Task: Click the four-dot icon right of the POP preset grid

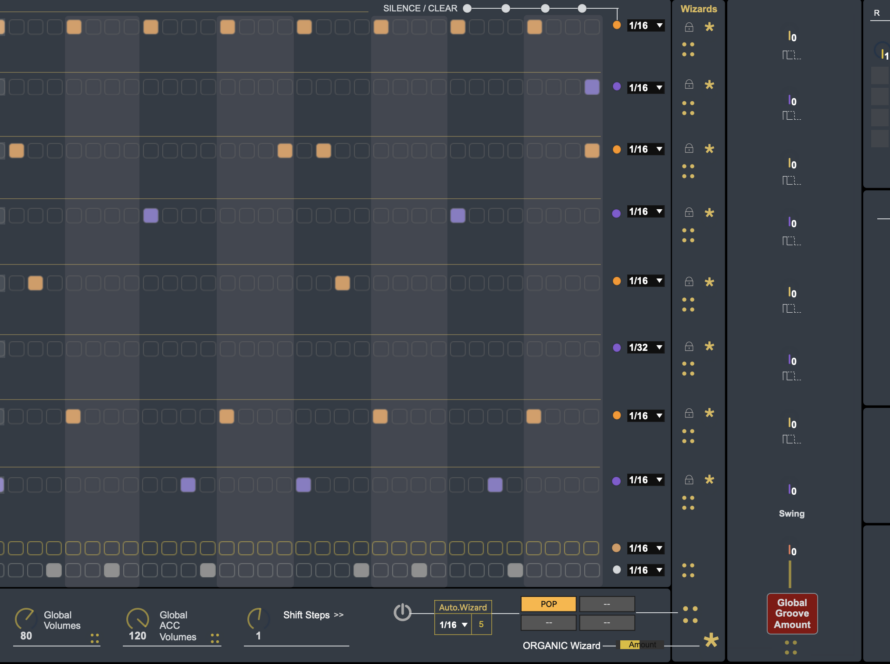Action: [x=689, y=613]
